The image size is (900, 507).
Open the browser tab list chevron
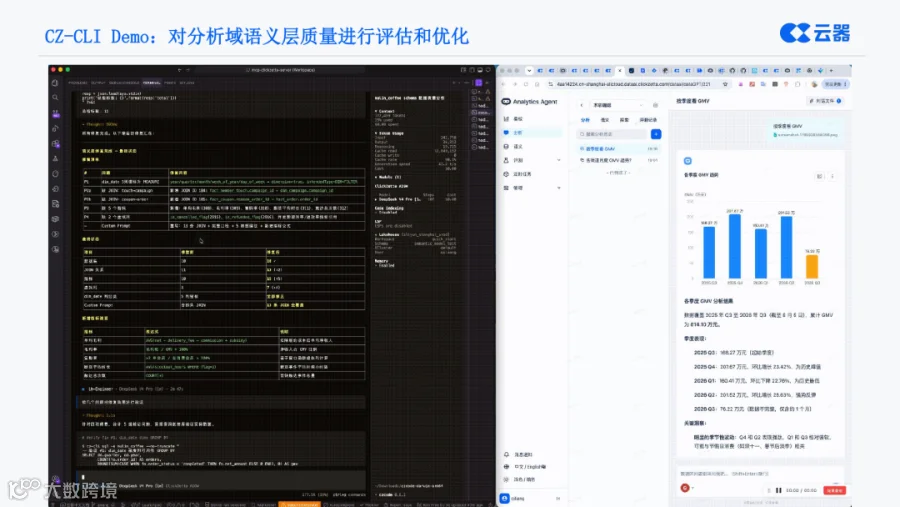[529, 71]
